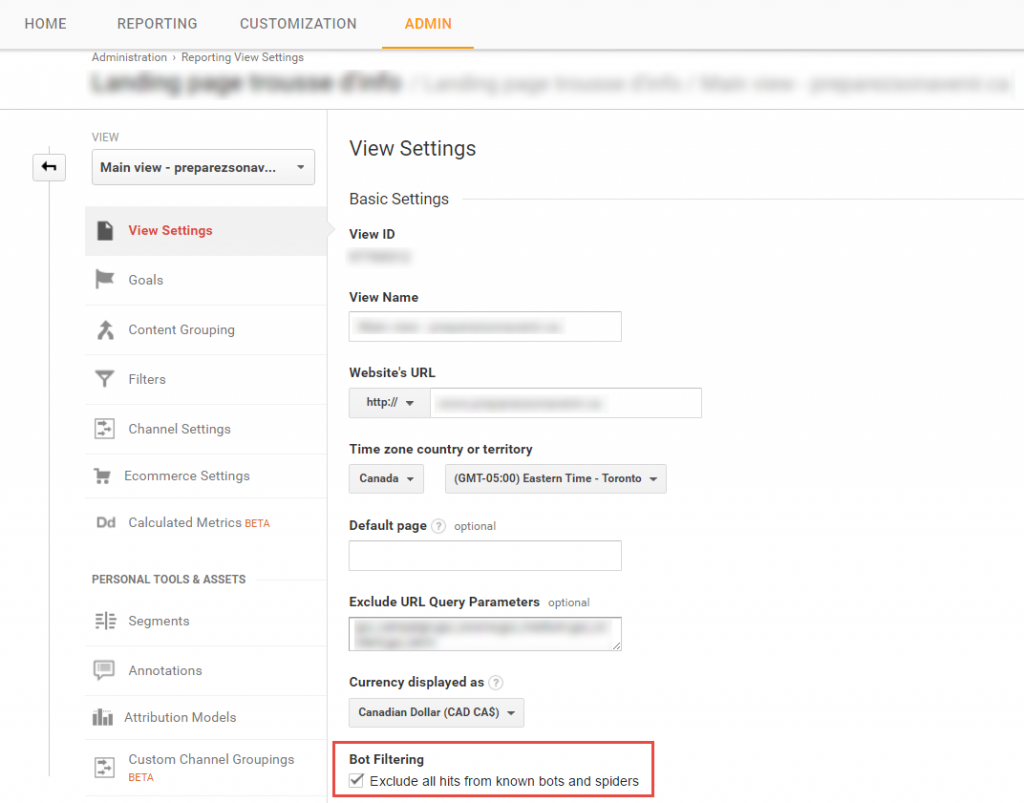Open the Main view selector dropdown

pos(203,168)
